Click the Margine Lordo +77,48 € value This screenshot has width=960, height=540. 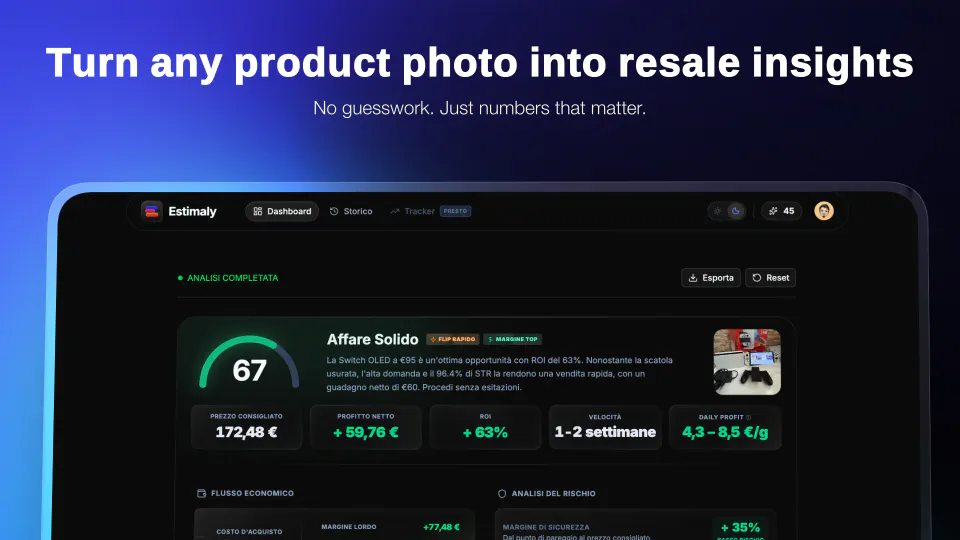click(x=441, y=527)
